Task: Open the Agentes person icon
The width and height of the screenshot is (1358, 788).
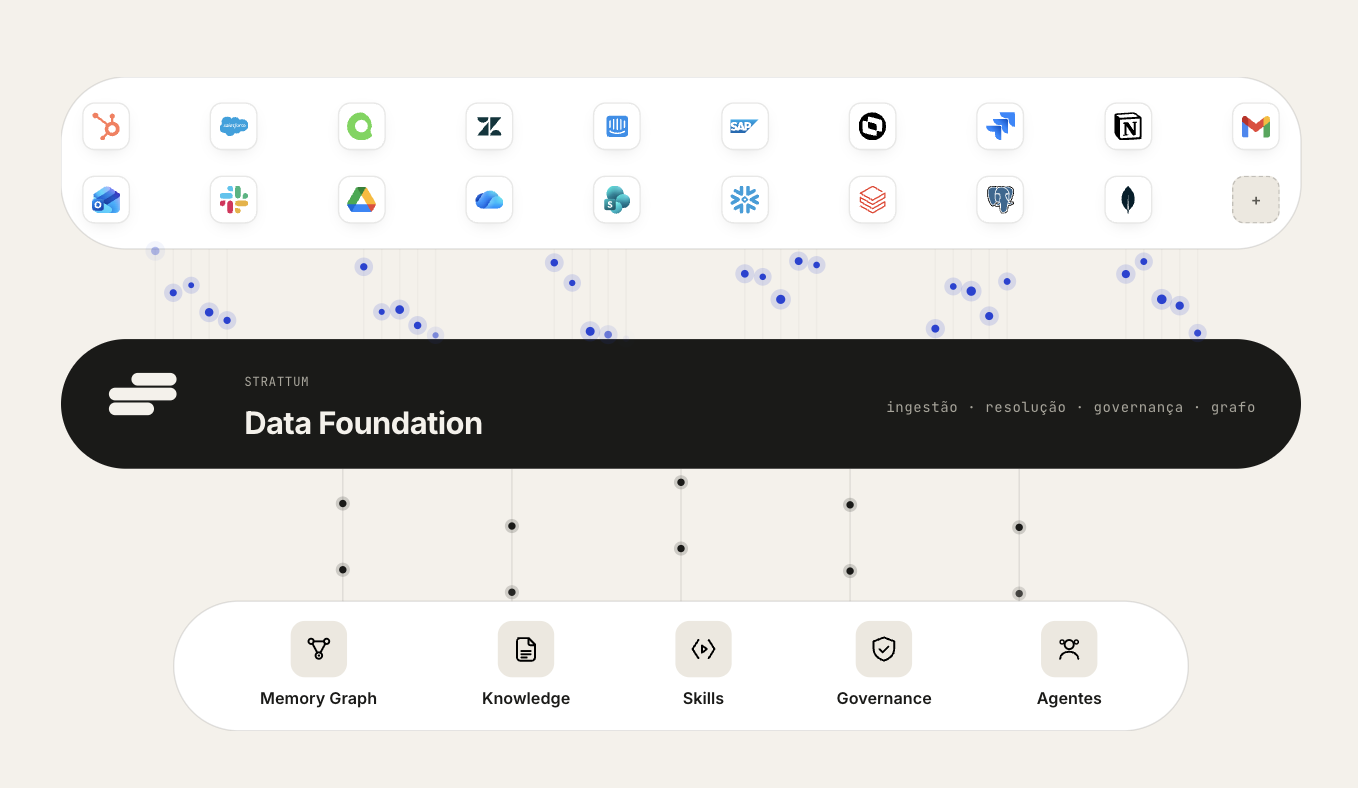Action: point(1069,649)
